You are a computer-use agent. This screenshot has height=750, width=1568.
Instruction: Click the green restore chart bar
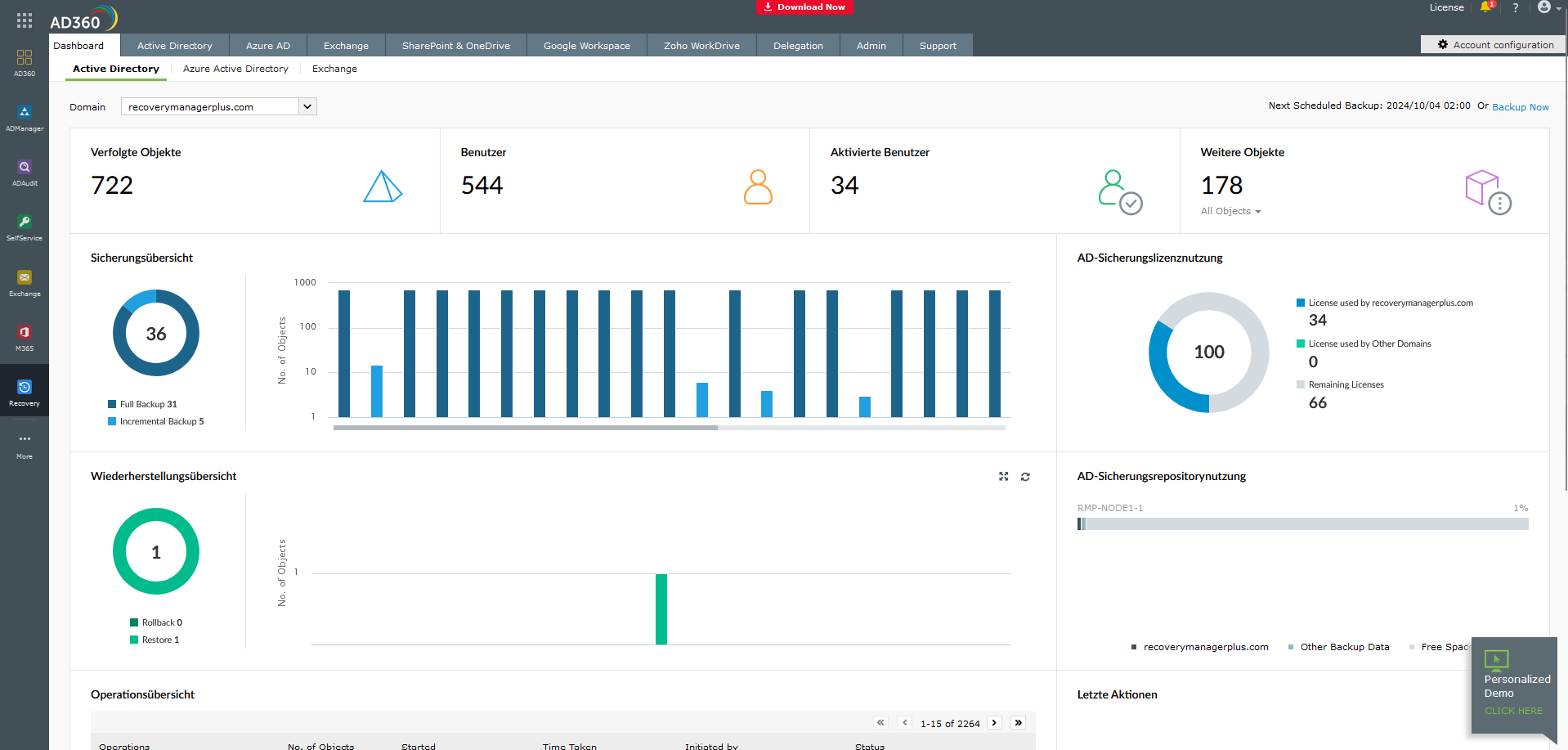tap(661, 609)
